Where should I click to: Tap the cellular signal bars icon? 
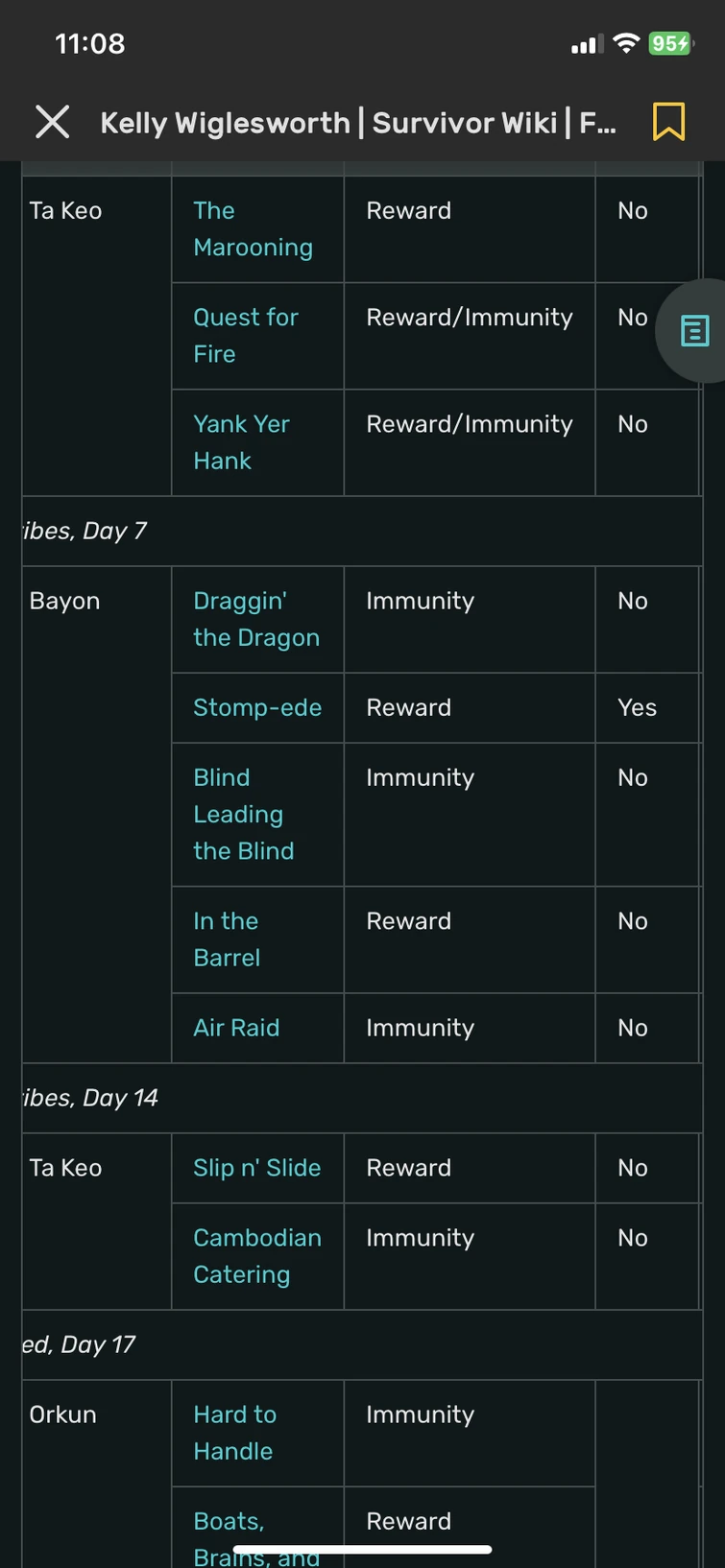tap(585, 44)
